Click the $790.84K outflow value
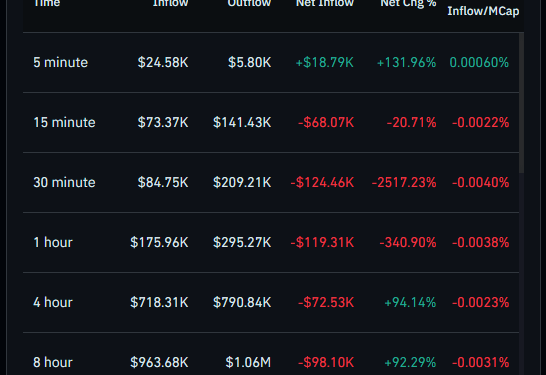546x375 pixels. pos(242,302)
